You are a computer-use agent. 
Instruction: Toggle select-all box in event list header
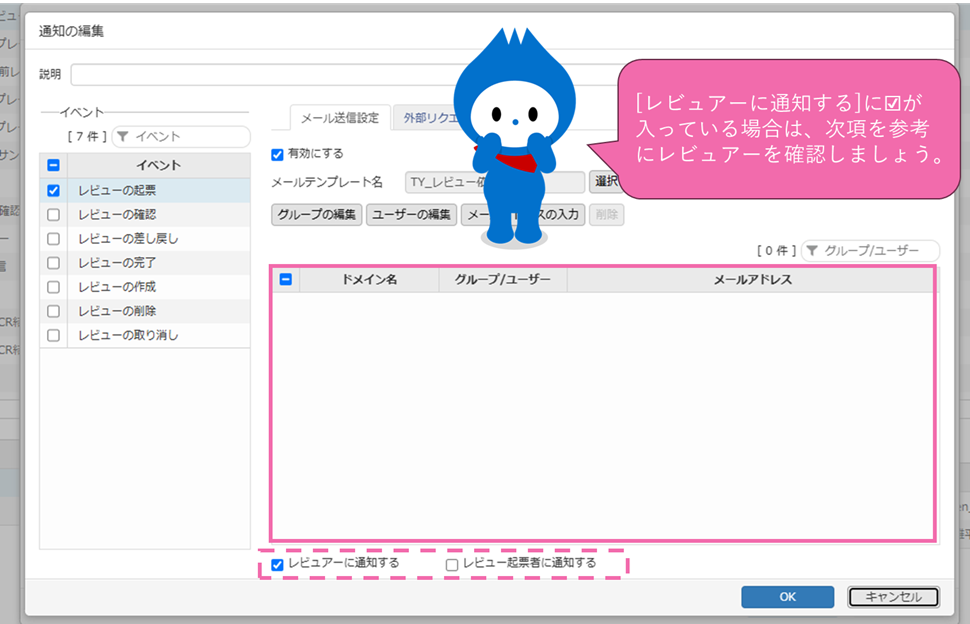[54, 166]
